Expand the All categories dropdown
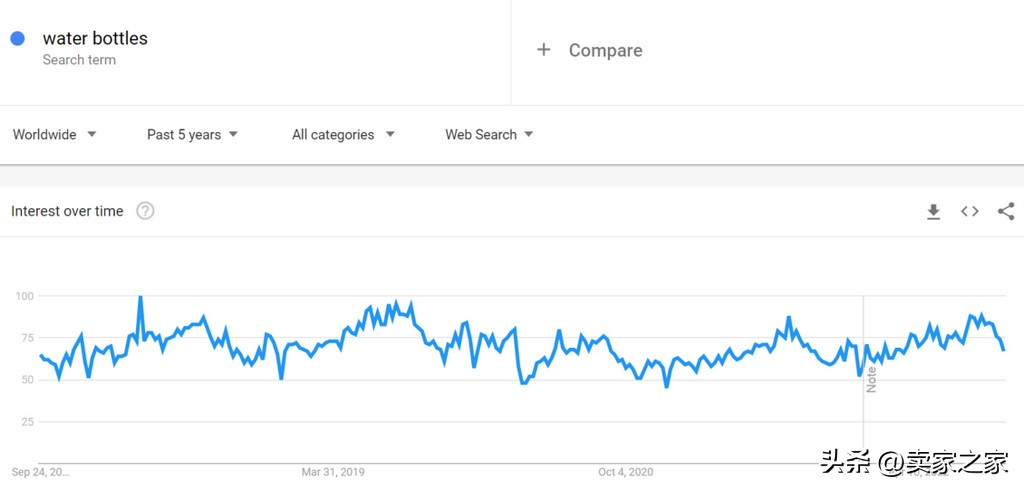The image size is (1024, 490). [343, 134]
